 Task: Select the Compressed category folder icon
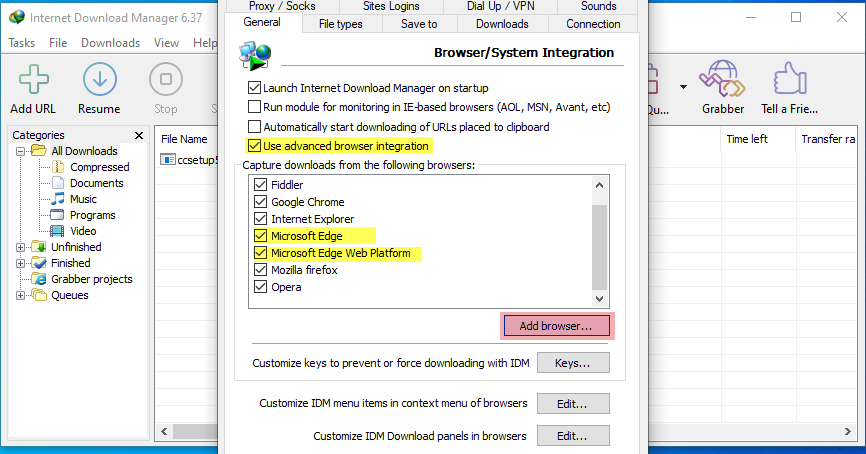(58, 167)
